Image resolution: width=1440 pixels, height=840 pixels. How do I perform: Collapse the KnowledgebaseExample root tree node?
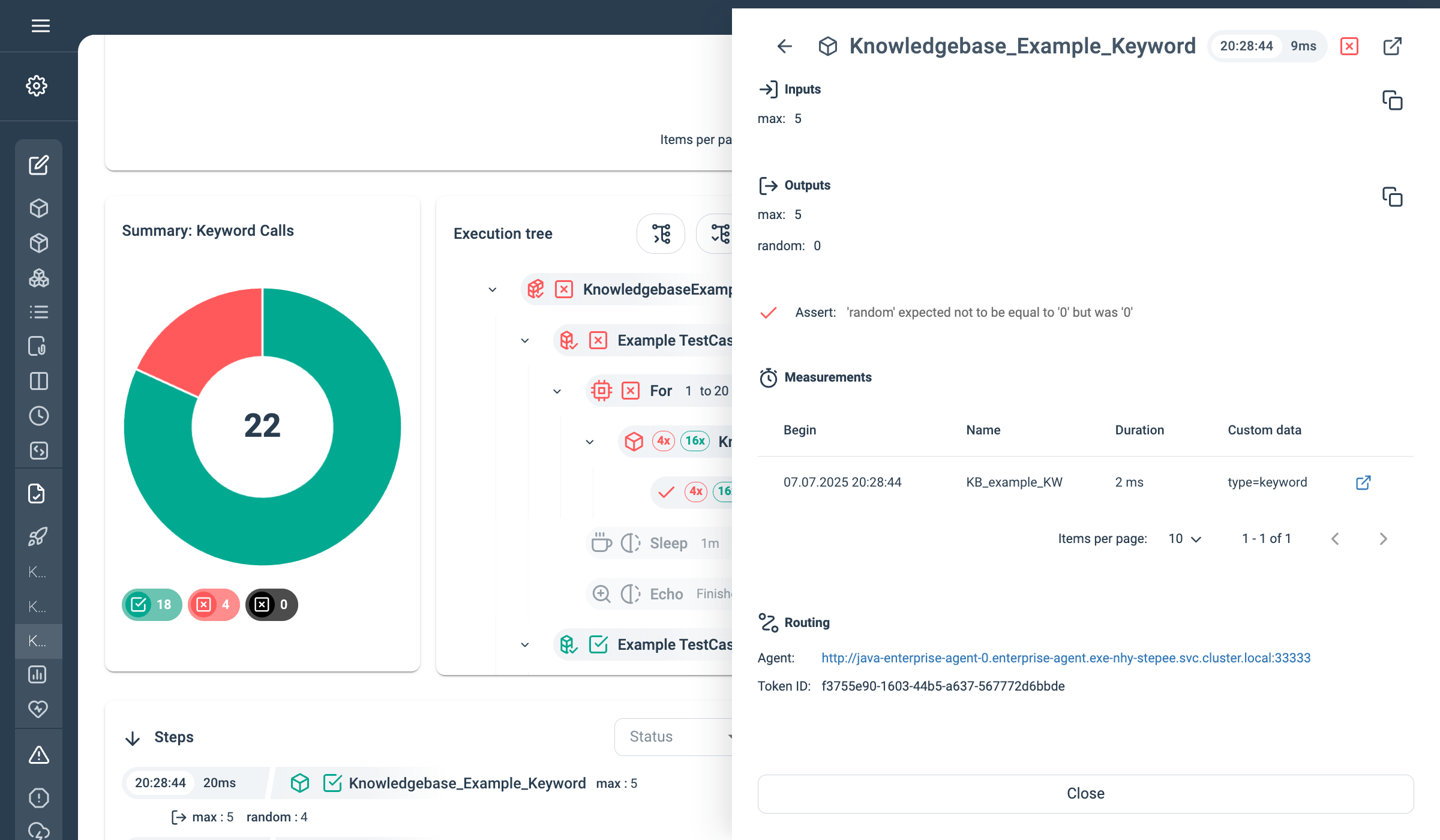click(492, 289)
